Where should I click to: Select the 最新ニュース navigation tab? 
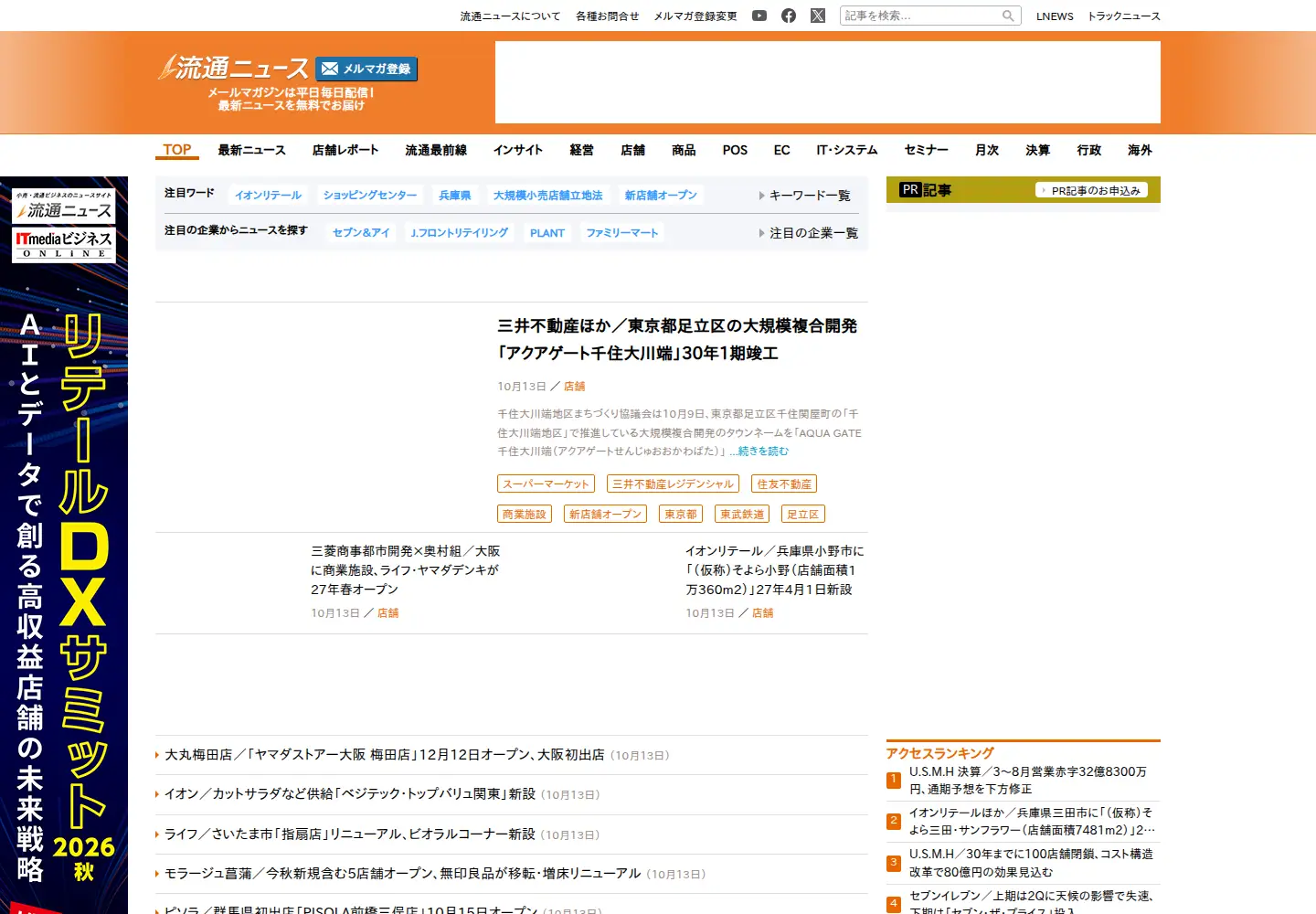pos(251,150)
